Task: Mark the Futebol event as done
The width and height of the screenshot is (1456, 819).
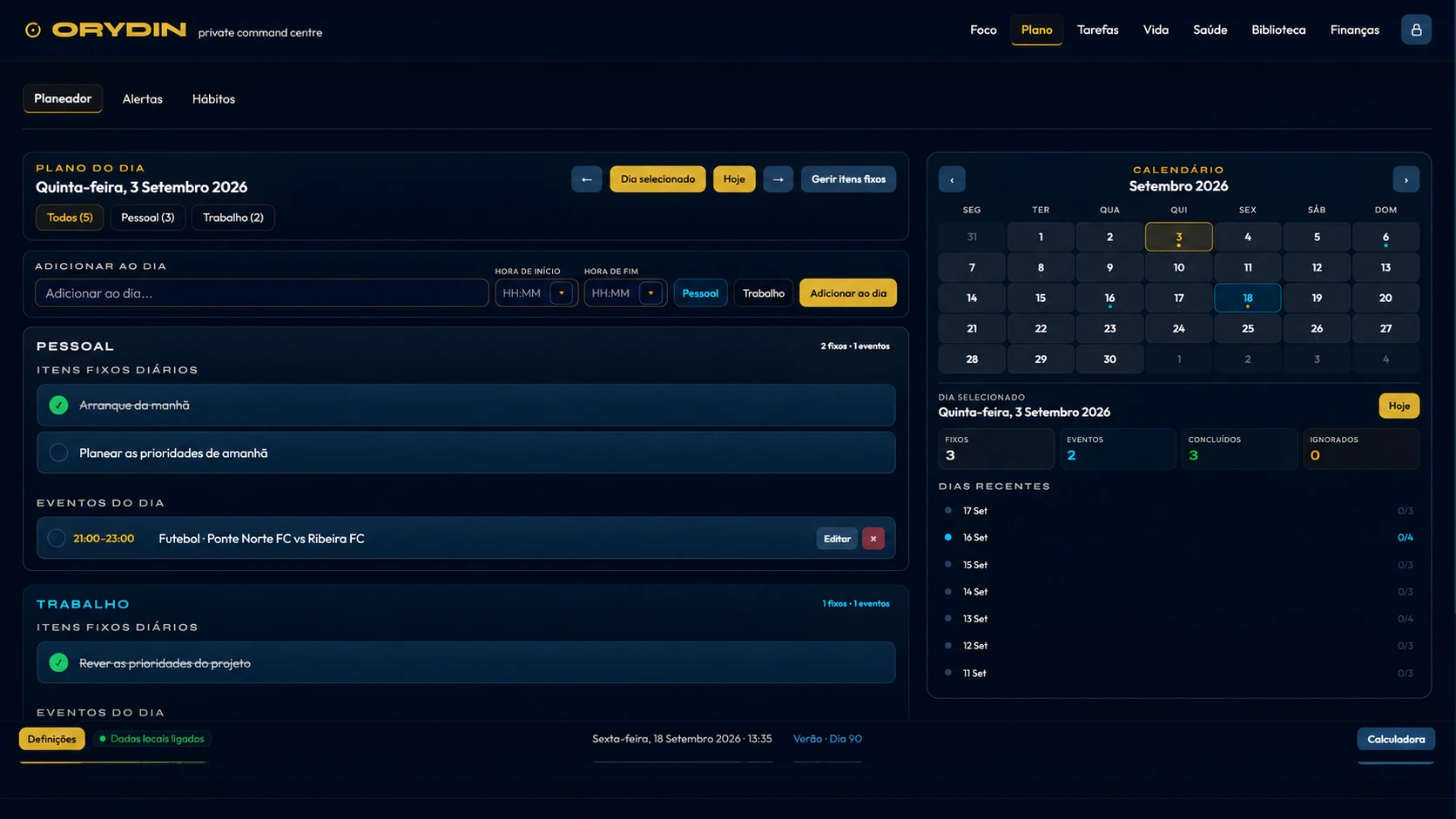Action: point(57,538)
